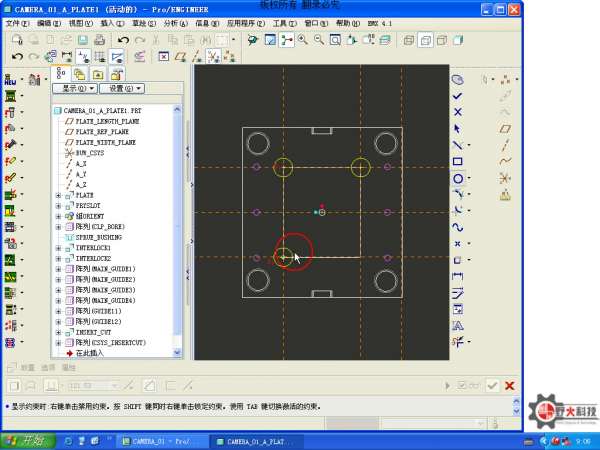The width and height of the screenshot is (600, 450).
Task: Select the Text sketch tool
Action: click(x=457, y=325)
